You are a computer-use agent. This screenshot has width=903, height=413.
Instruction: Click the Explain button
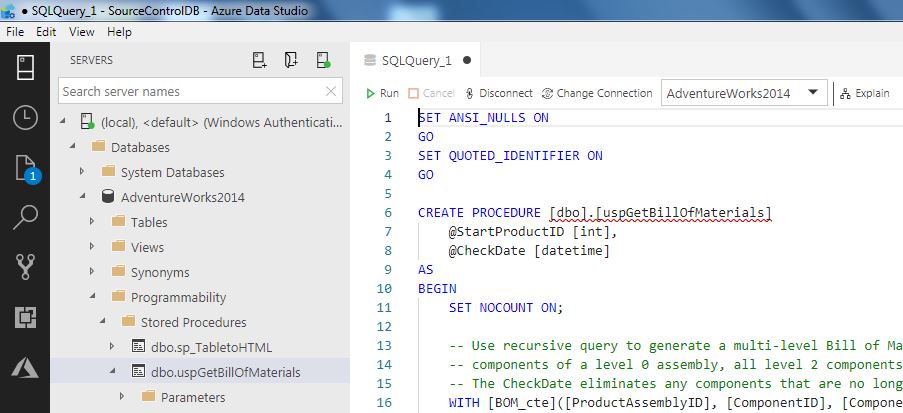click(x=864, y=93)
